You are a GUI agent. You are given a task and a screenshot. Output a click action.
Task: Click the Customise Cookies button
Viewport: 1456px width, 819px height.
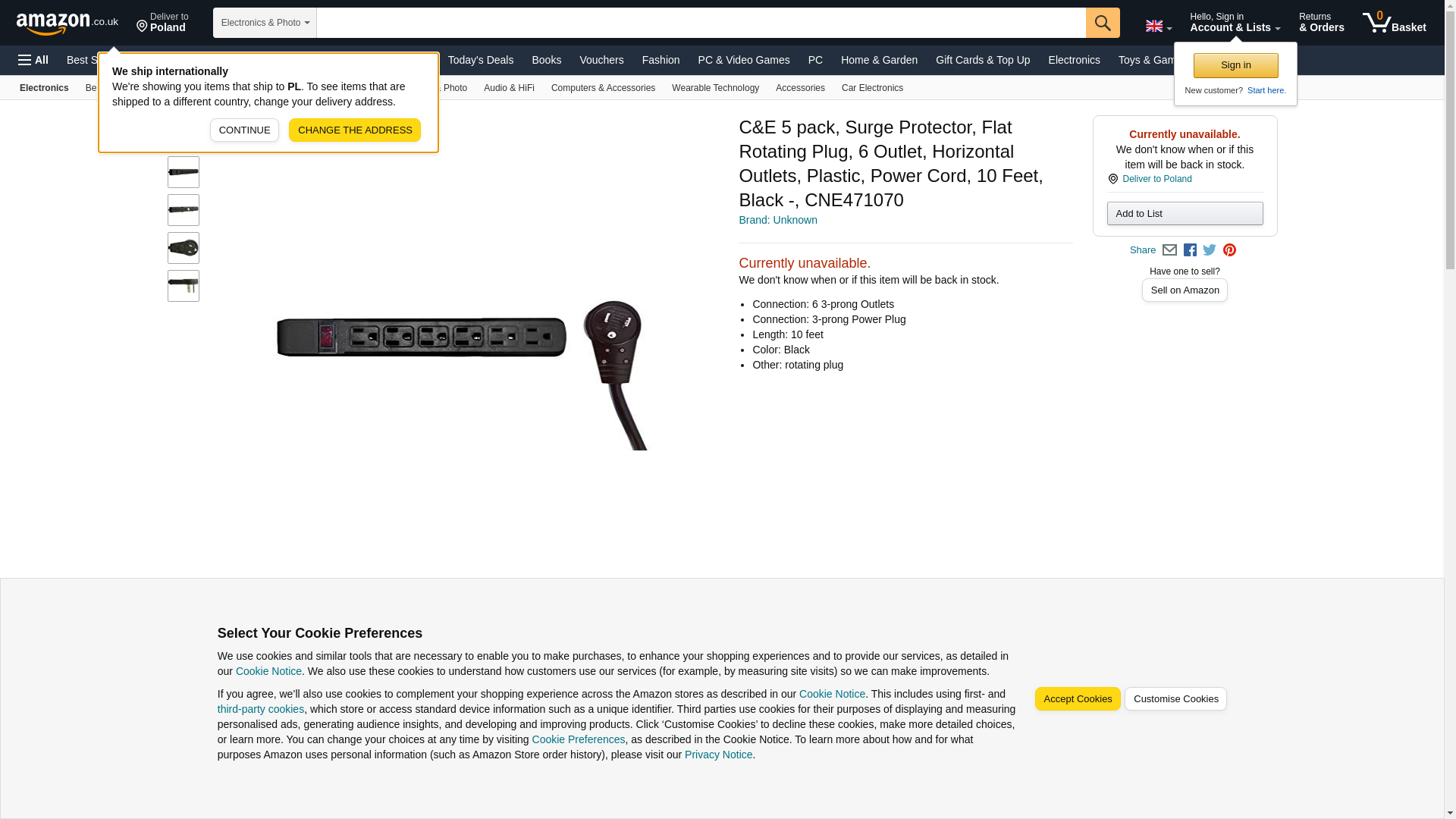(x=1175, y=699)
